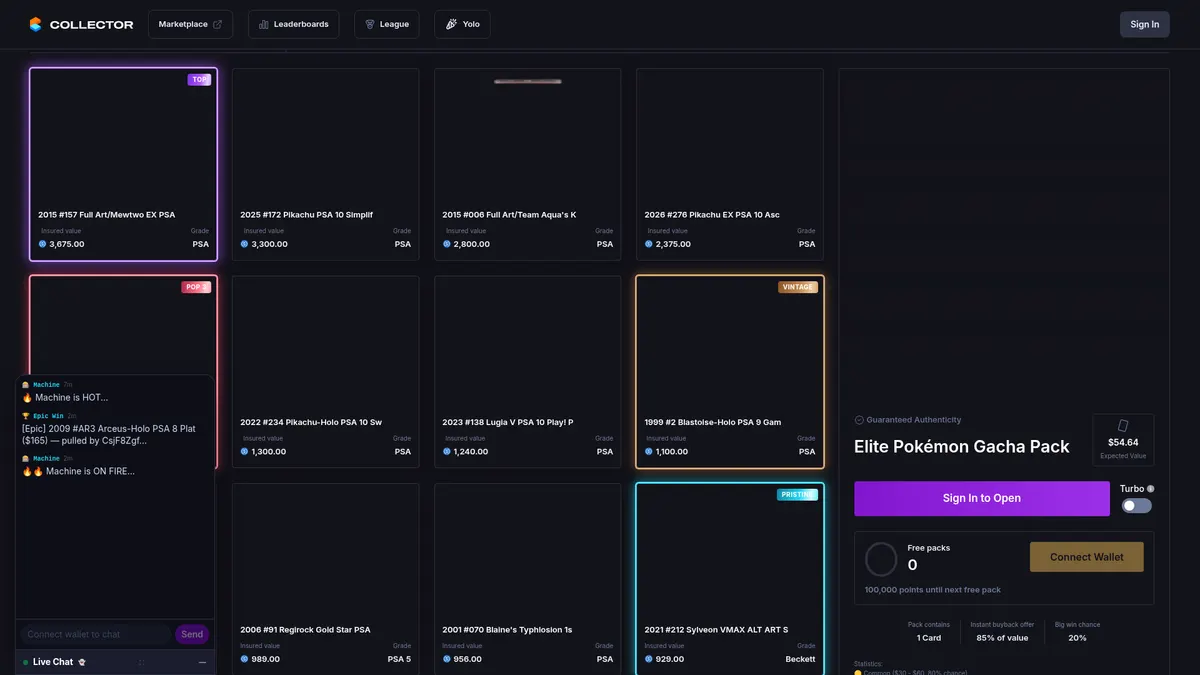Open the 1999 #2 Blastoise-Holo card
Viewport: 1200px width, 675px height.
(x=729, y=372)
